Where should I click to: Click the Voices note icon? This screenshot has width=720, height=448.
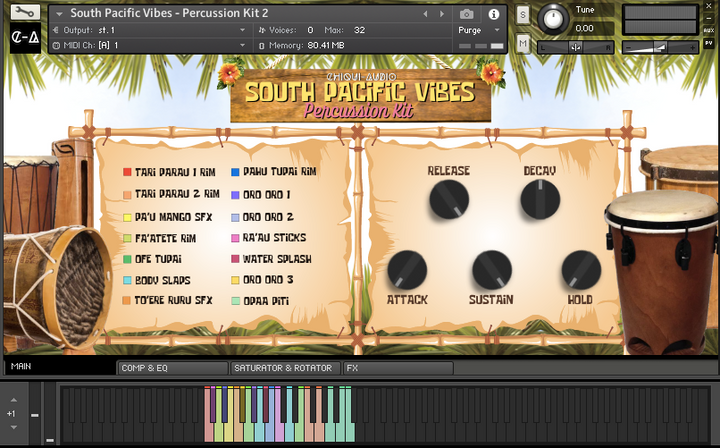[x=262, y=30]
